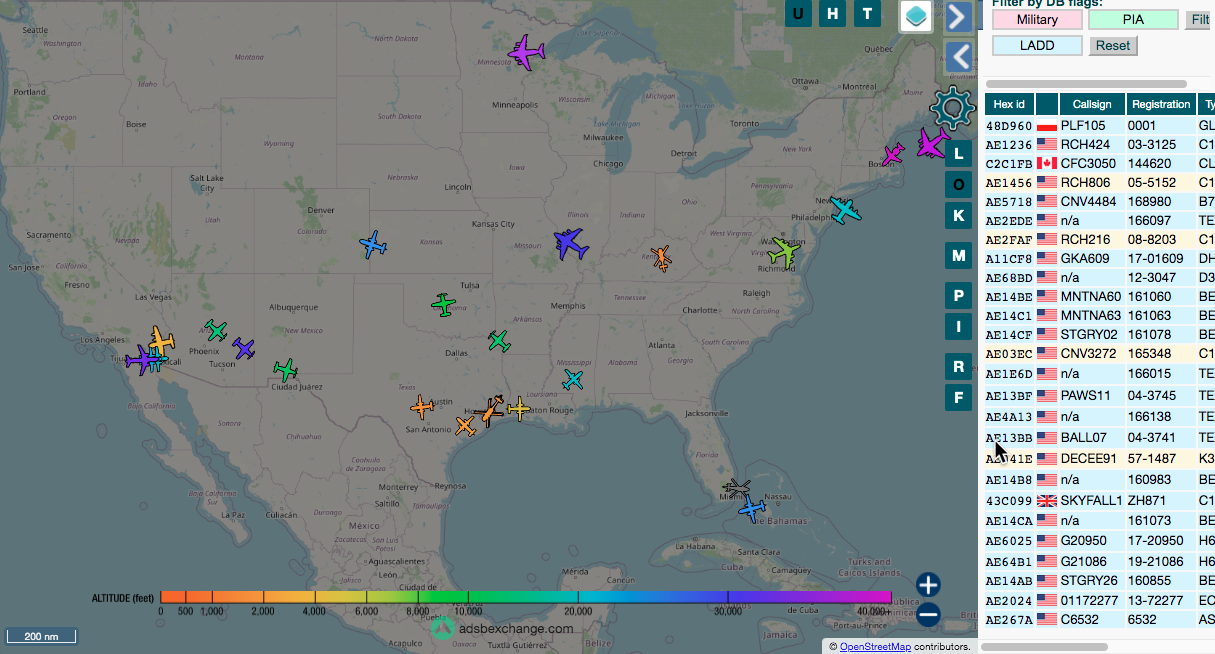Image resolution: width=1215 pixels, height=654 pixels.
Task: Collapse sidebar with left chevron arrow
Action: point(958,56)
